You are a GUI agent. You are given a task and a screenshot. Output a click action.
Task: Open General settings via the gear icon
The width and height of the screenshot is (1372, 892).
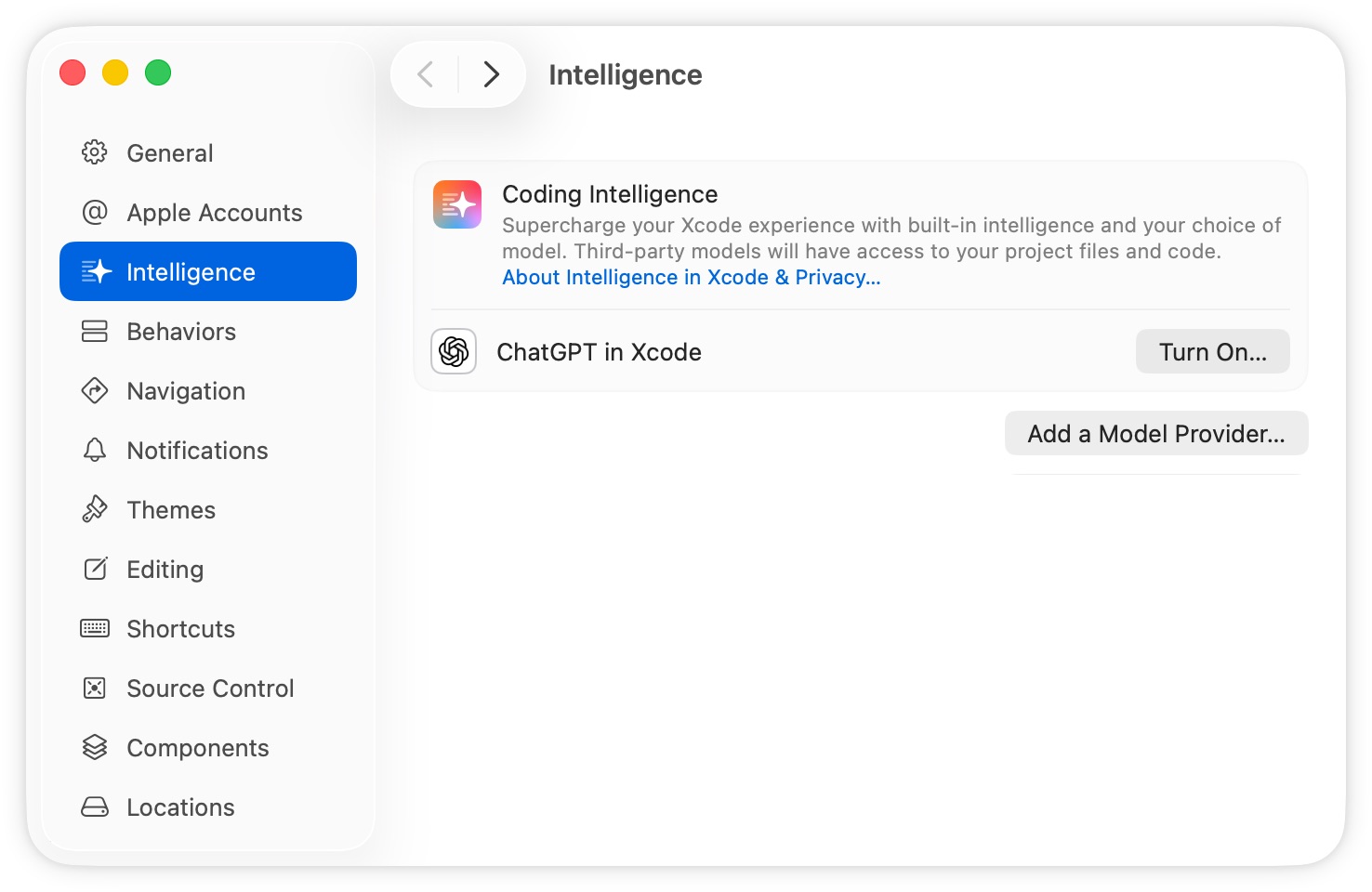point(94,152)
